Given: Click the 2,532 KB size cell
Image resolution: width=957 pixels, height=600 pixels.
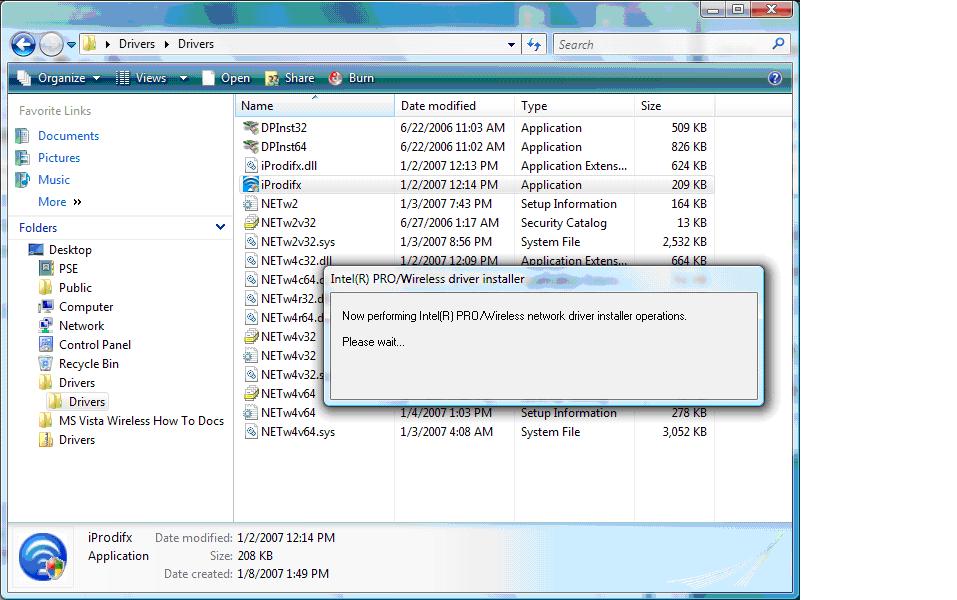Looking at the screenshot, I should pos(684,242).
